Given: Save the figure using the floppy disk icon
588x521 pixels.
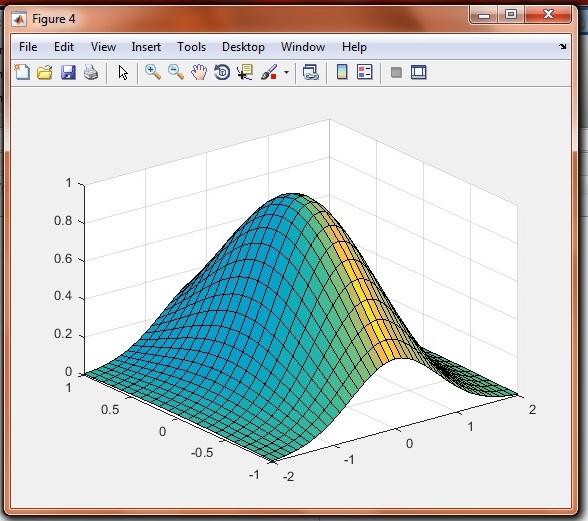Looking at the screenshot, I should pyautogui.click(x=68, y=72).
